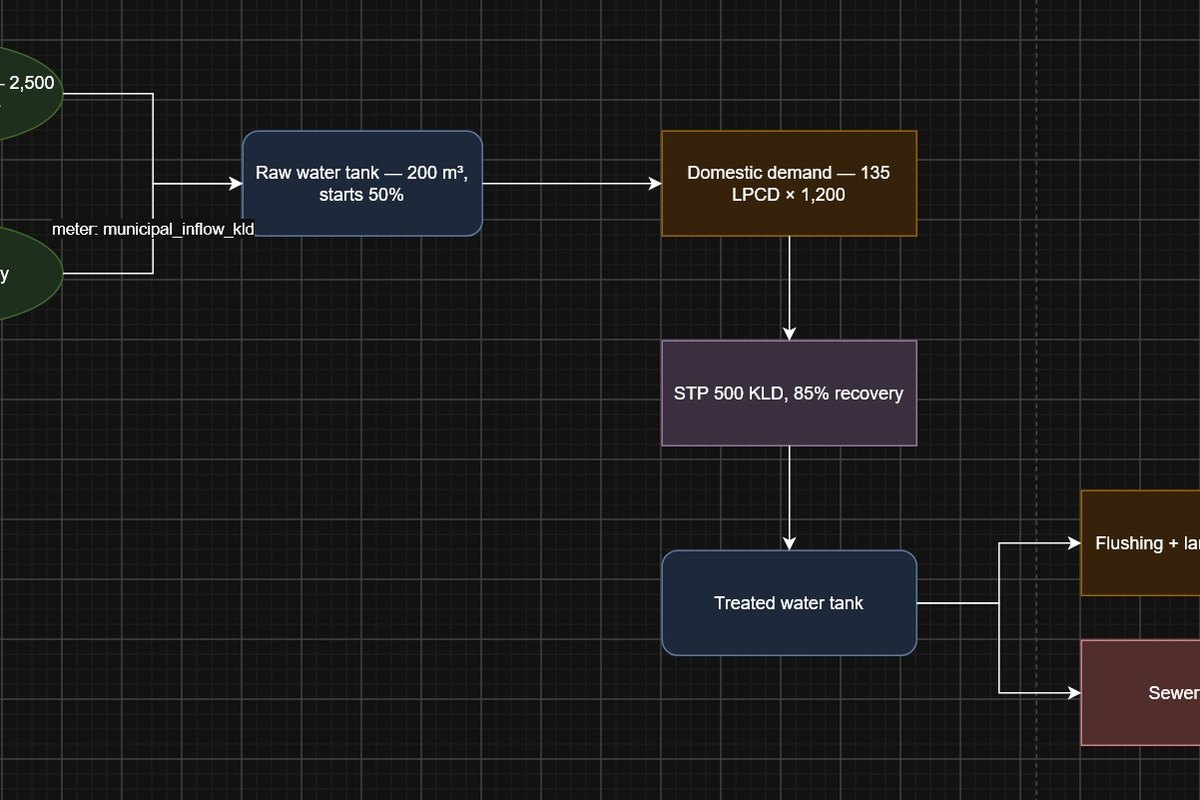Select the arrow entering the Sewer box

coord(1040,693)
